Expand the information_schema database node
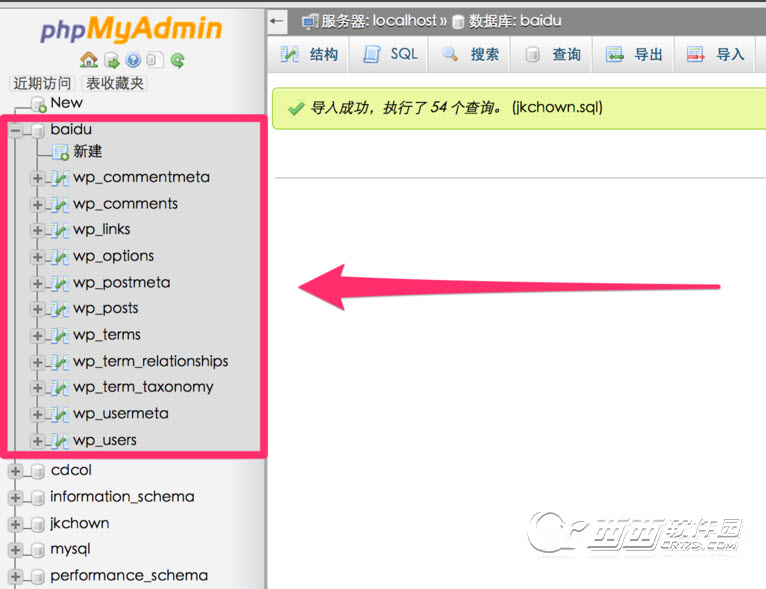 [16, 498]
